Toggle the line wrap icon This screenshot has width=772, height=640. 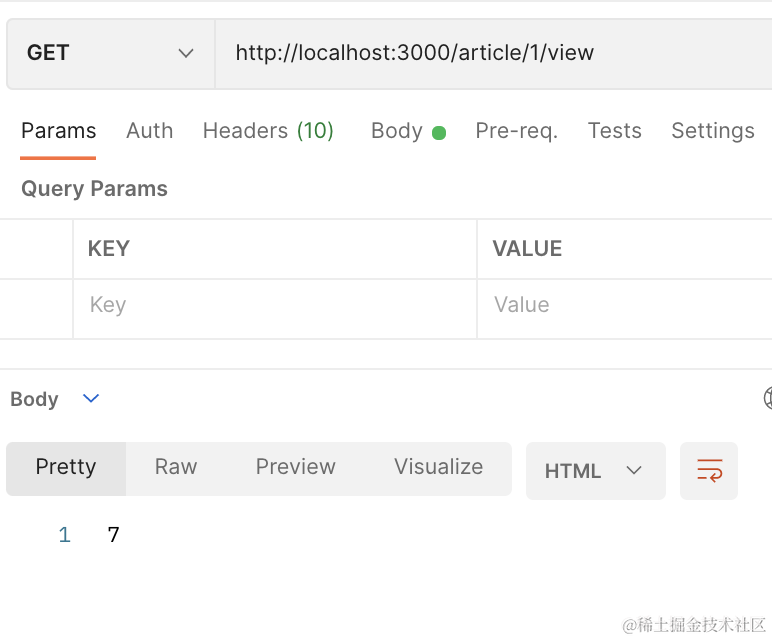[709, 471]
